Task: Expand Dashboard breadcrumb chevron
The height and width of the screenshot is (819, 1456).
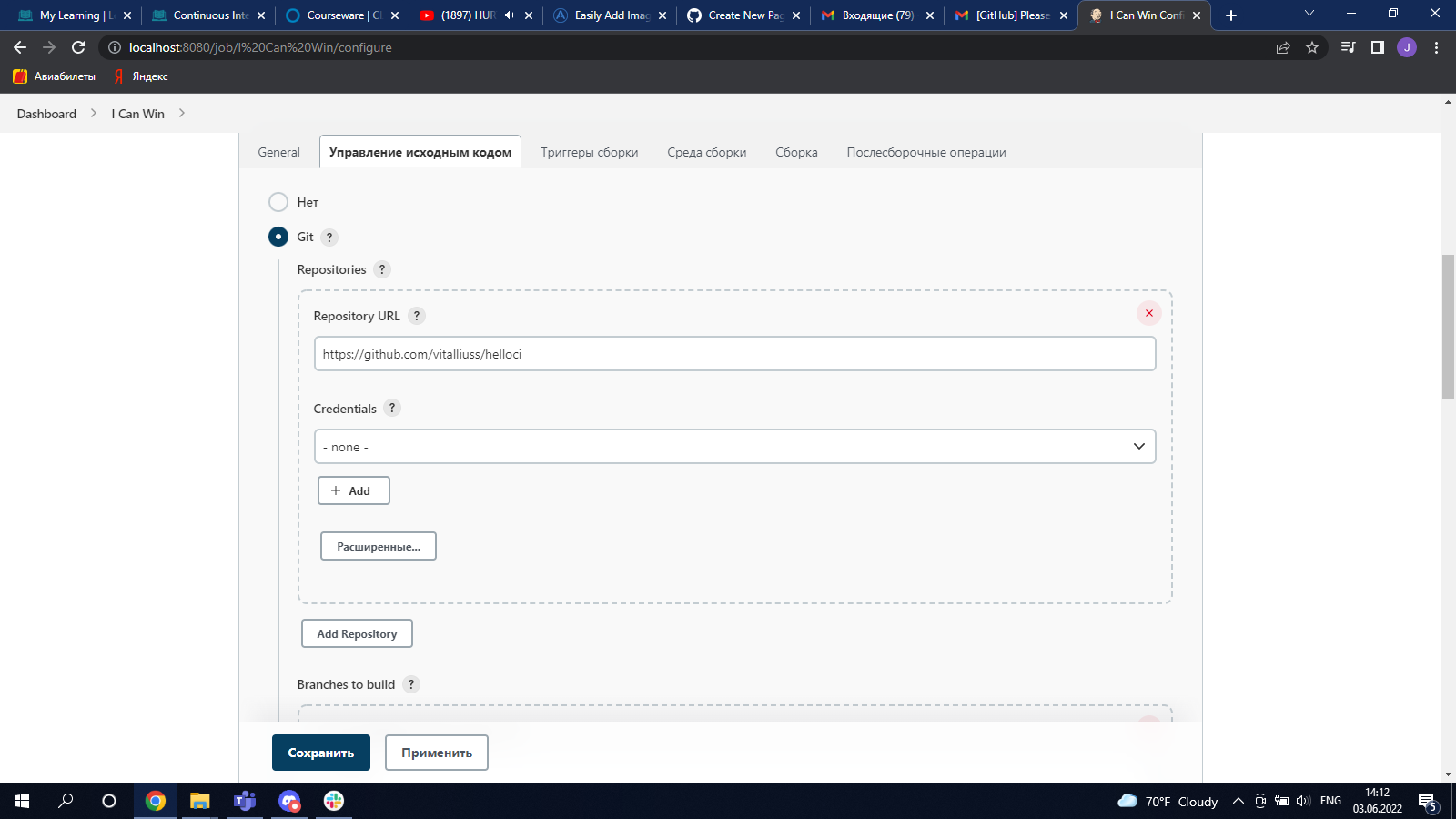Action: [94, 114]
